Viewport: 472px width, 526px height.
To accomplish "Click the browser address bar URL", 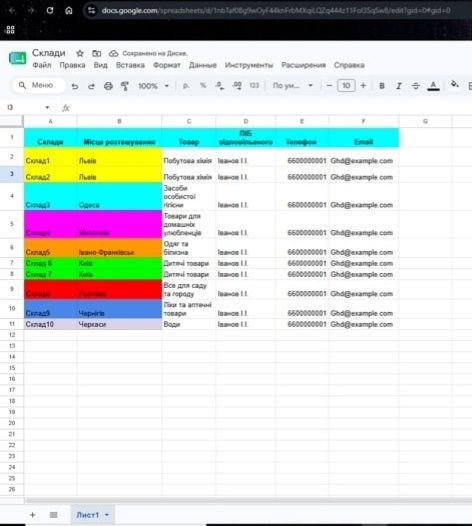I will point(276,10).
